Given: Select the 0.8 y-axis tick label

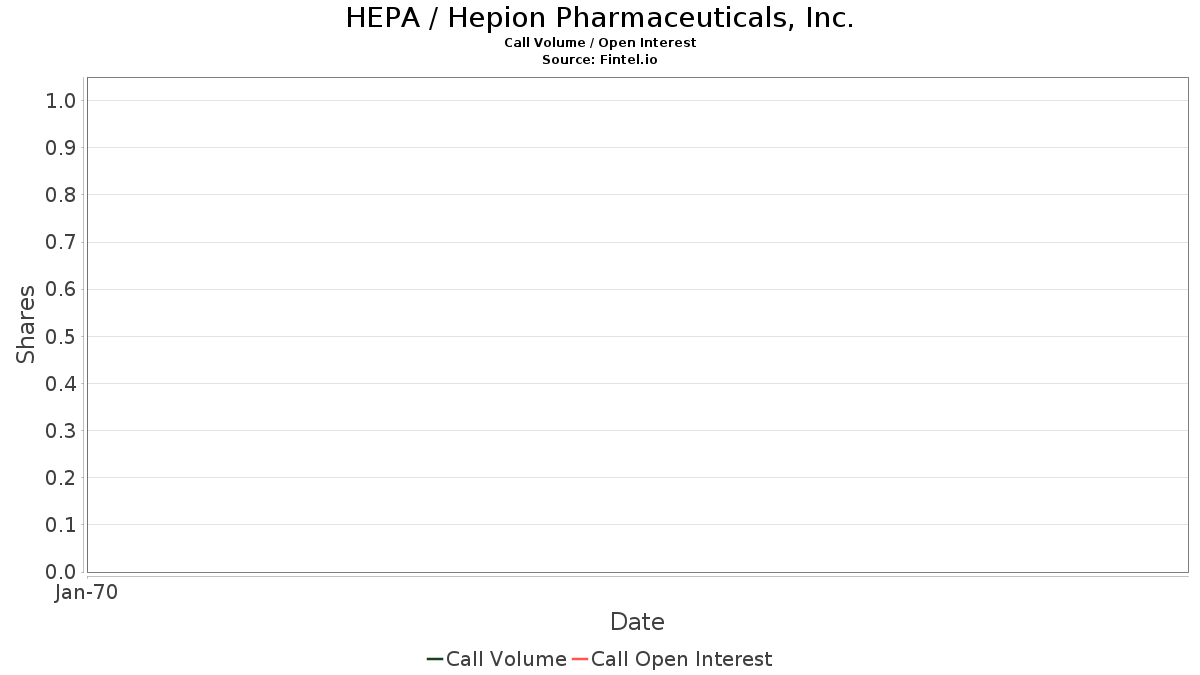Looking at the screenshot, I should (61, 195).
